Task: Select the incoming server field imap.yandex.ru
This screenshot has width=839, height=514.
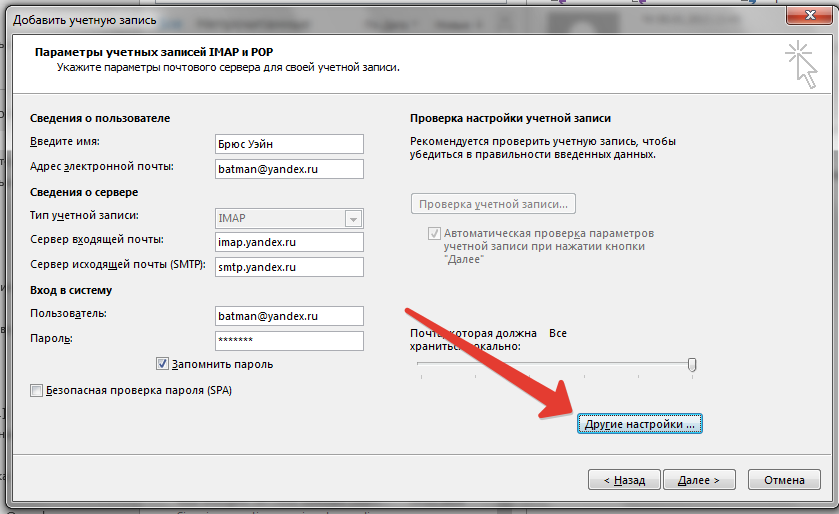Action: 288,242
